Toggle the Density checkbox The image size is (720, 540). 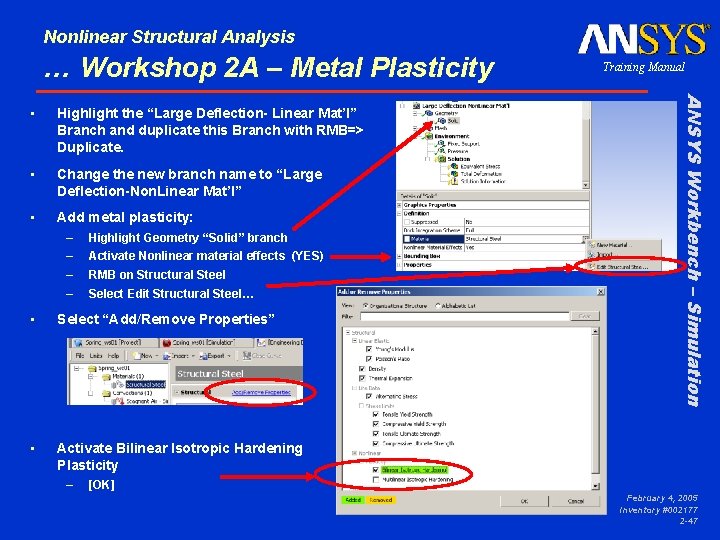click(x=362, y=369)
